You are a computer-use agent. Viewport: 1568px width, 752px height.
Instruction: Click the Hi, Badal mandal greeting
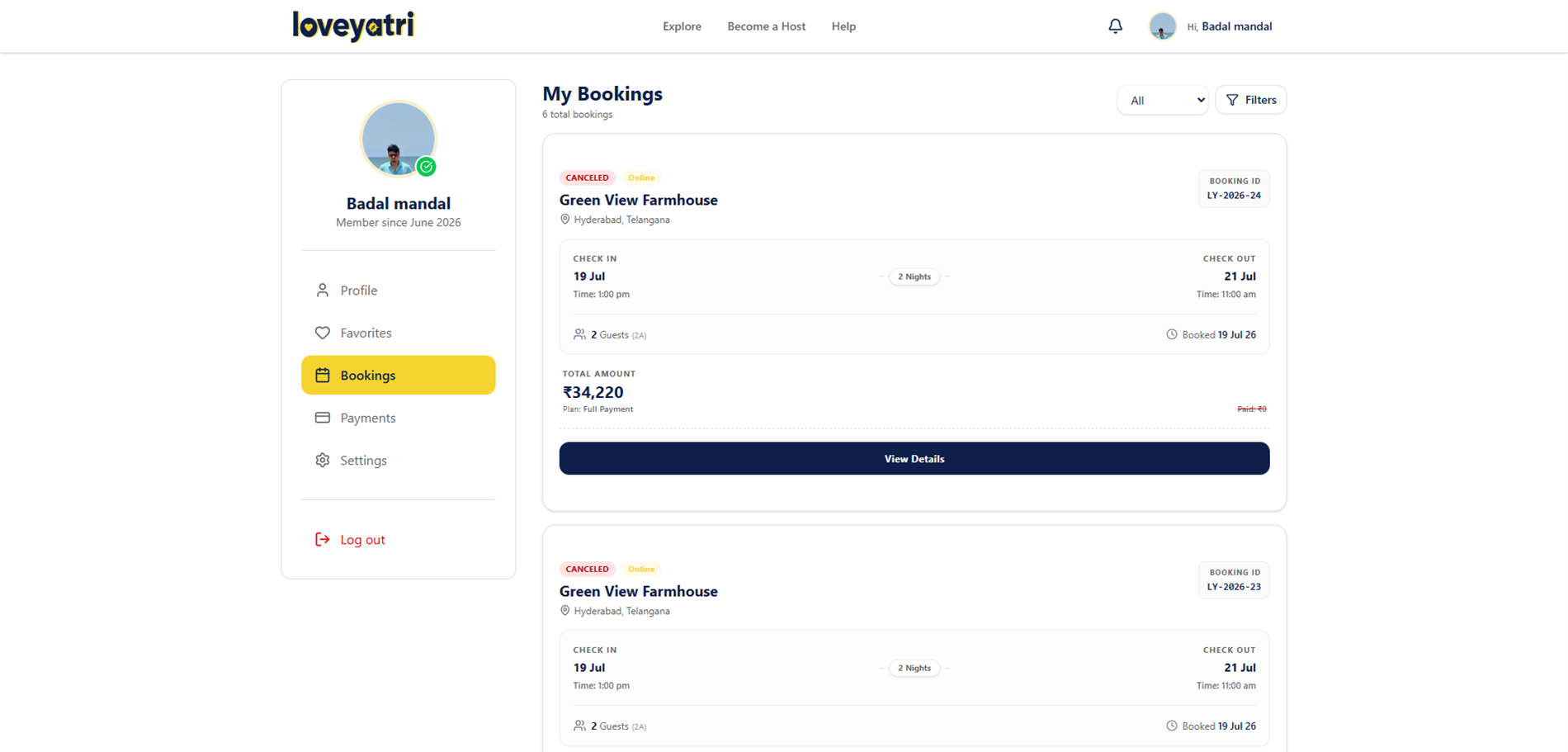tap(1229, 26)
